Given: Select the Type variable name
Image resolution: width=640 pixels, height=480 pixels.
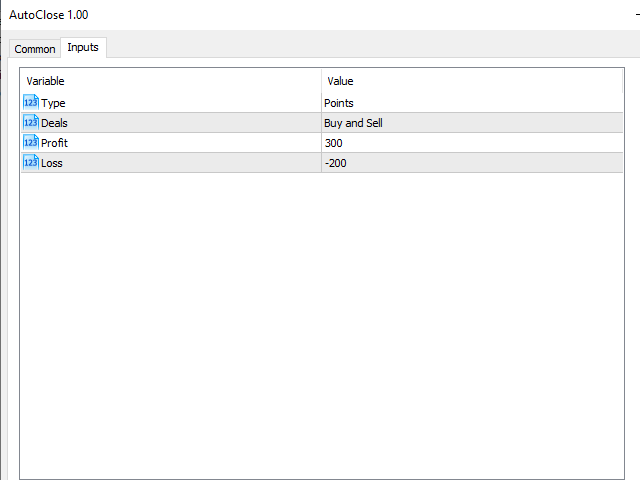Looking at the screenshot, I should click(x=53, y=103).
